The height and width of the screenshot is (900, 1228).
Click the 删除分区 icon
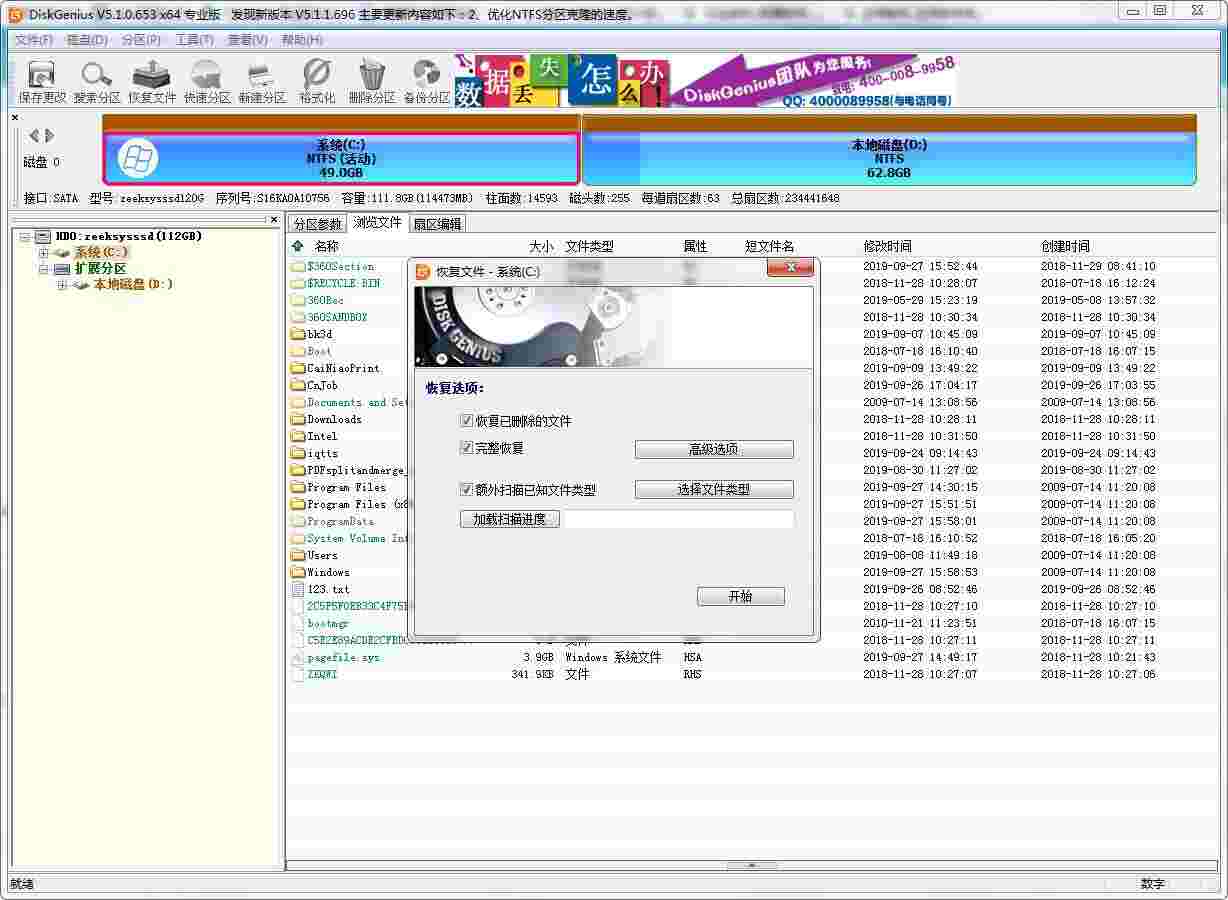click(x=370, y=80)
